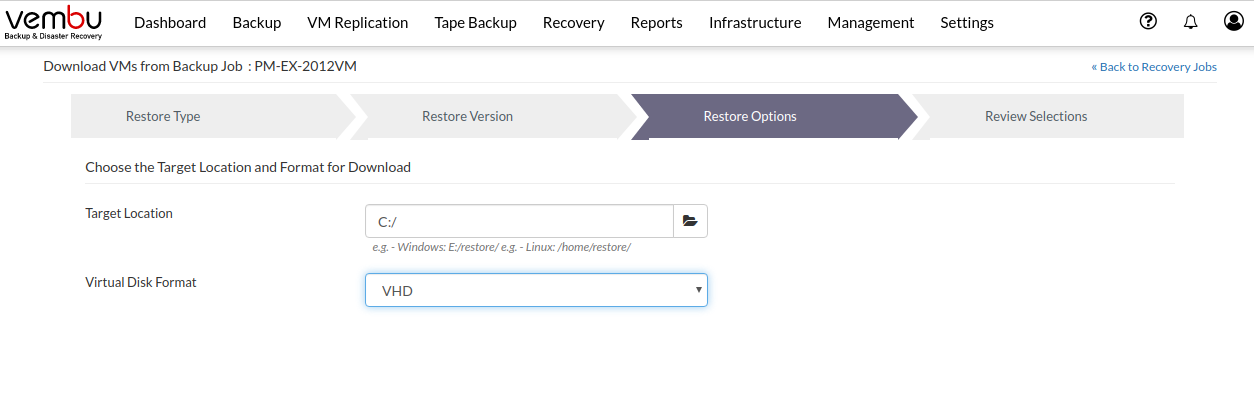Open the Reports menu

click(x=656, y=22)
